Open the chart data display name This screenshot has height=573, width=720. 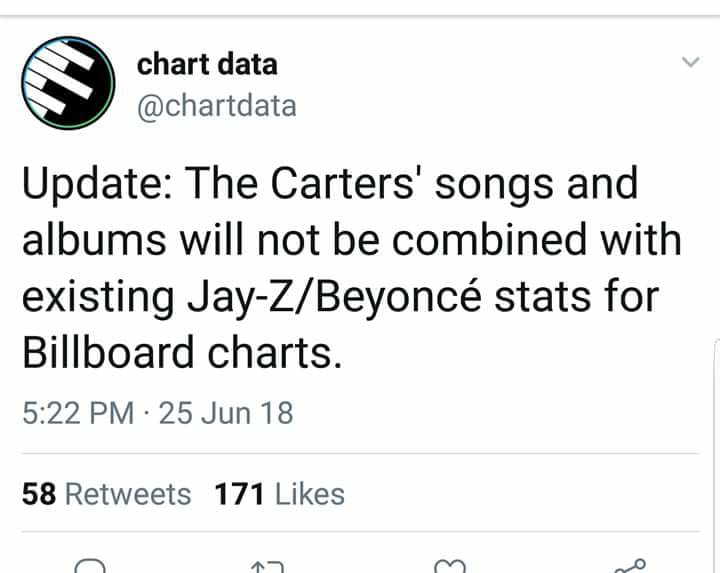tap(207, 64)
